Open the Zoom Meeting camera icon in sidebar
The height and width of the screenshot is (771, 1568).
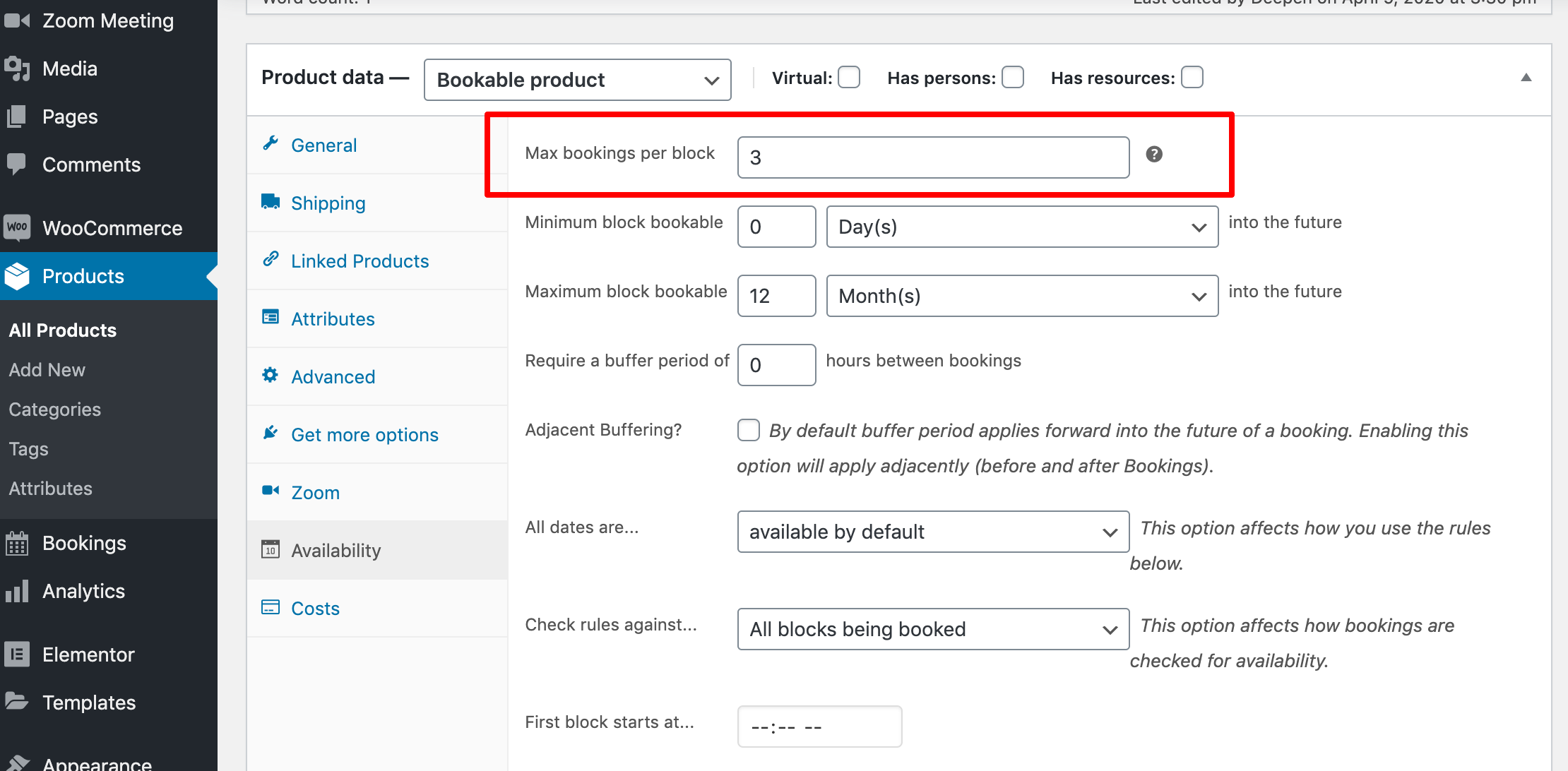[17, 20]
